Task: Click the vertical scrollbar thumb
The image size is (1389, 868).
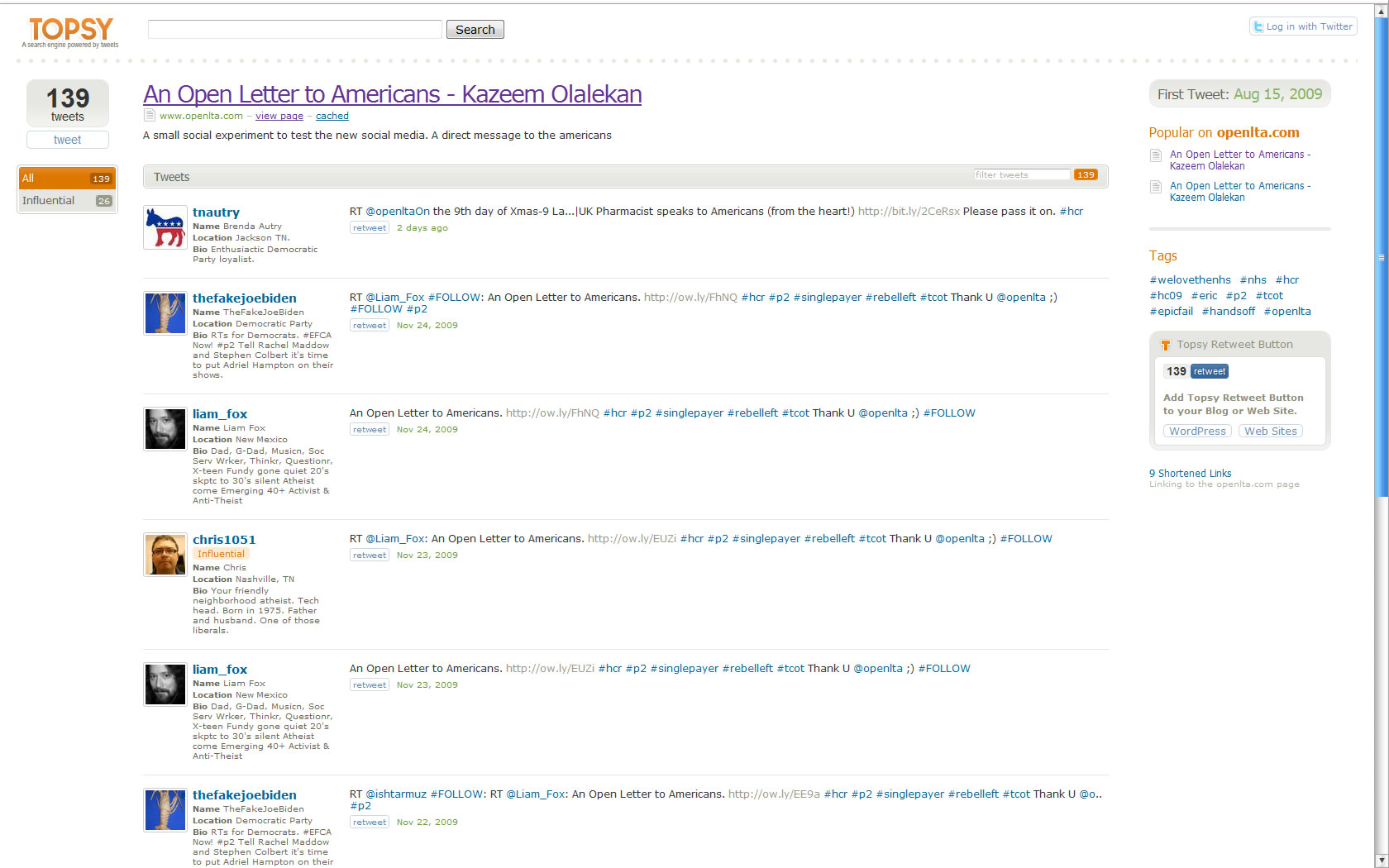Action: (1381, 256)
